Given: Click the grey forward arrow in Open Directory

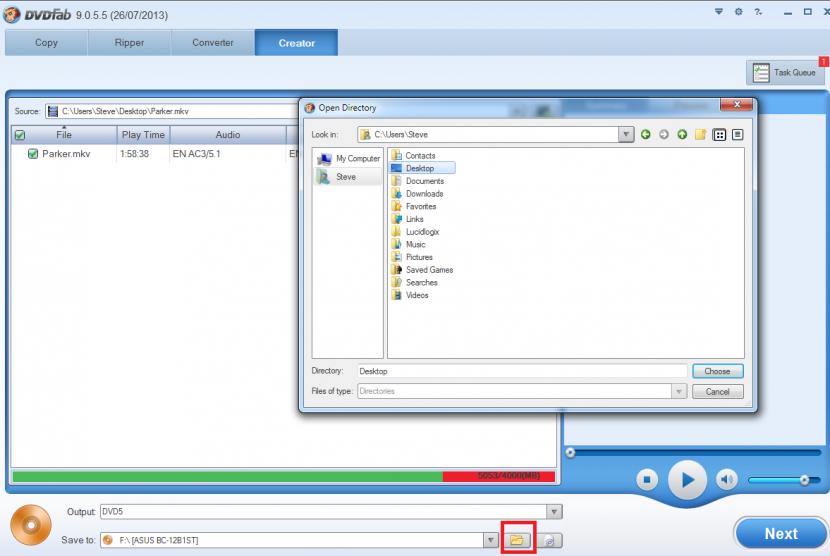Looking at the screenshot, I should pyautogui.click(x=664, y=134).
